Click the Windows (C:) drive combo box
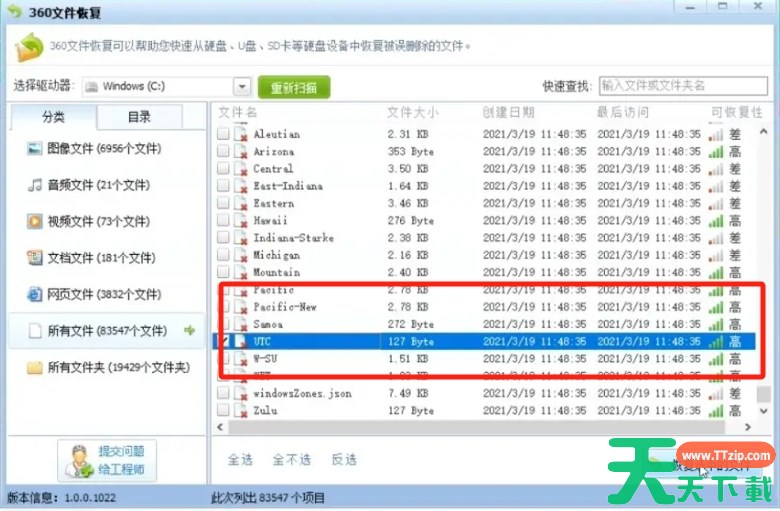 click(166, 87)
